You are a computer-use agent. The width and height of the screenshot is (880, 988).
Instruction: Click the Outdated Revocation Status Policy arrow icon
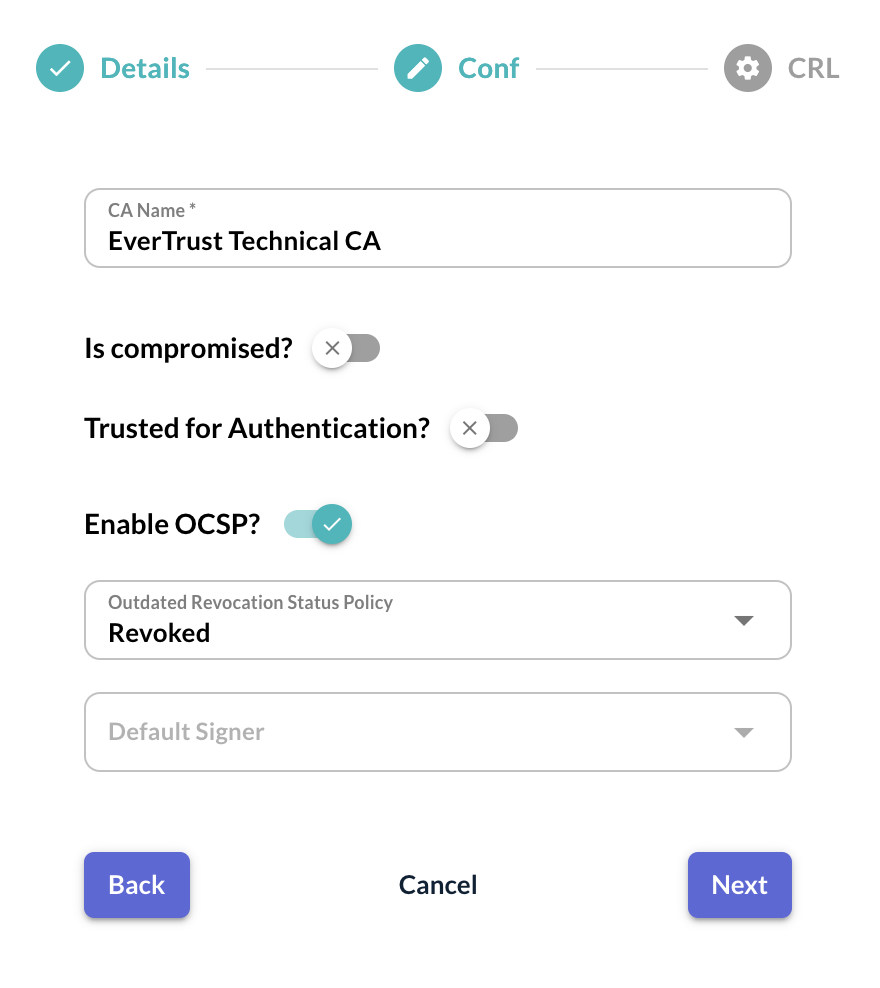click(742, 621)
